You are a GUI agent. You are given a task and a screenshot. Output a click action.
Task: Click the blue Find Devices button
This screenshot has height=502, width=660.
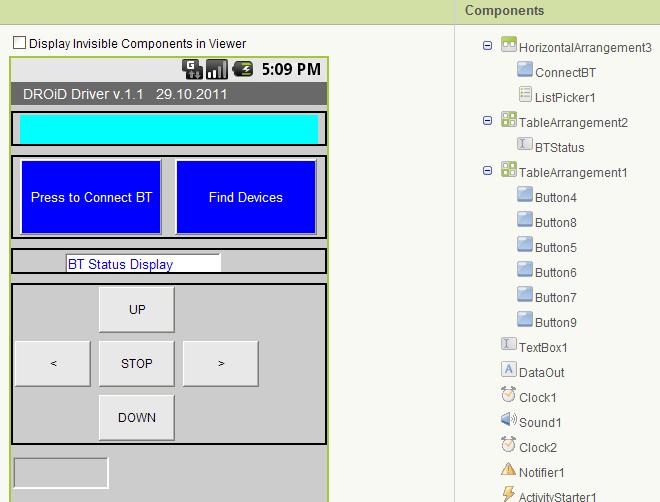[x=246, y=197]
